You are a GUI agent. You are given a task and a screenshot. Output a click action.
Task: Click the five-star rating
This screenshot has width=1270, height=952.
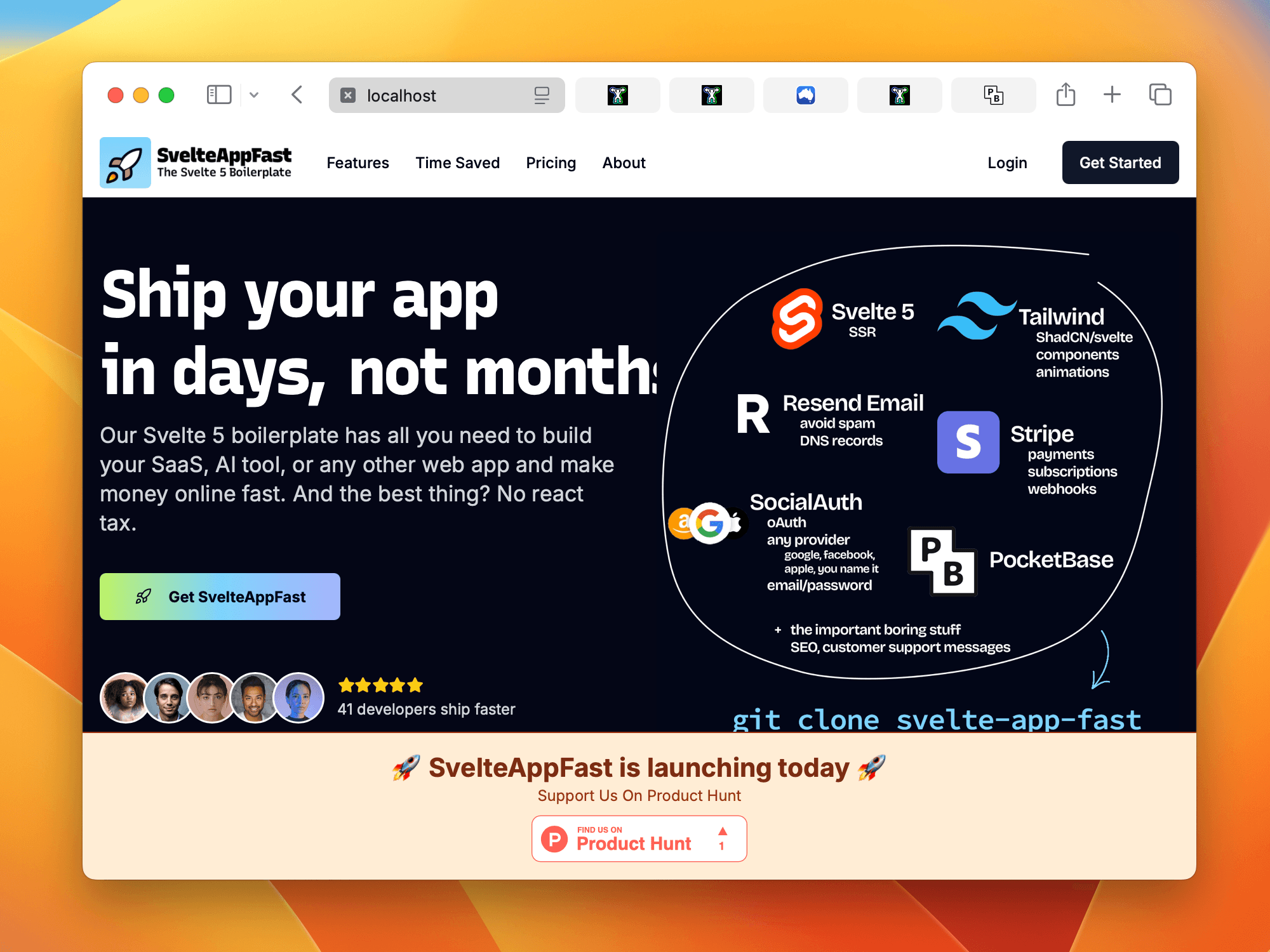pyautogui.click(x=380, y=685)
